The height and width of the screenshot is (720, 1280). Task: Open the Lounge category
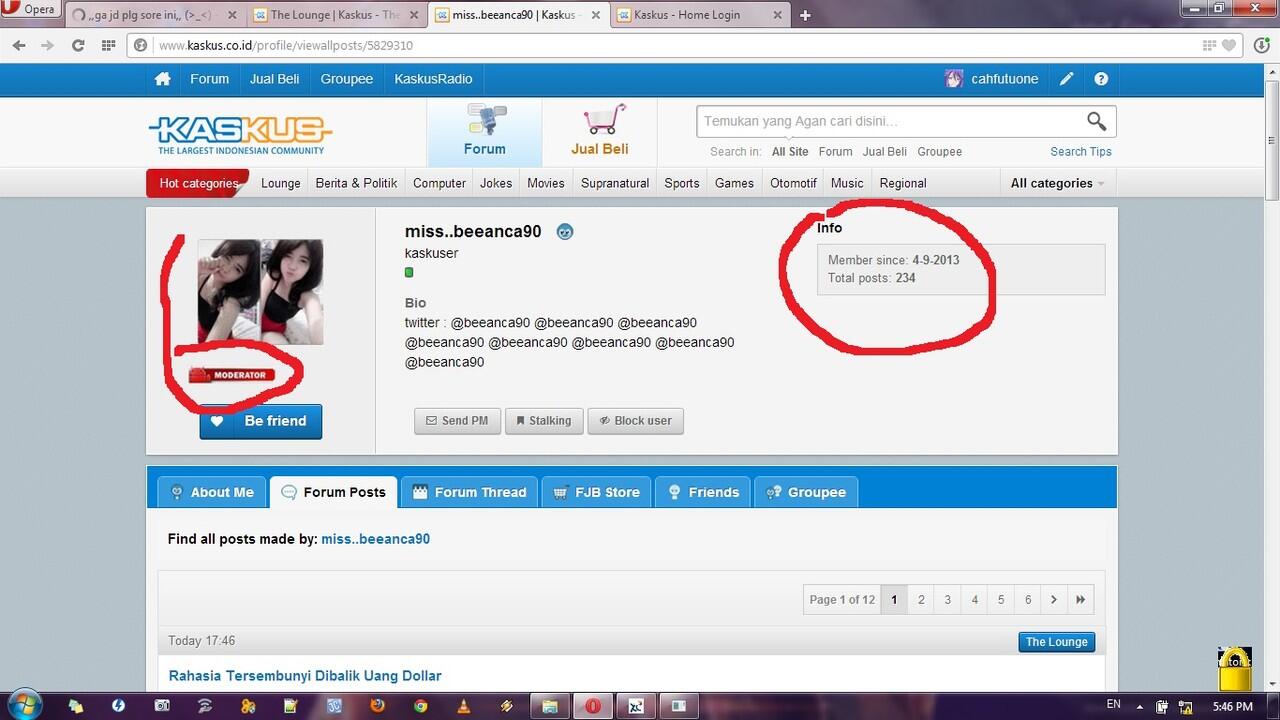tap(281, 183)
